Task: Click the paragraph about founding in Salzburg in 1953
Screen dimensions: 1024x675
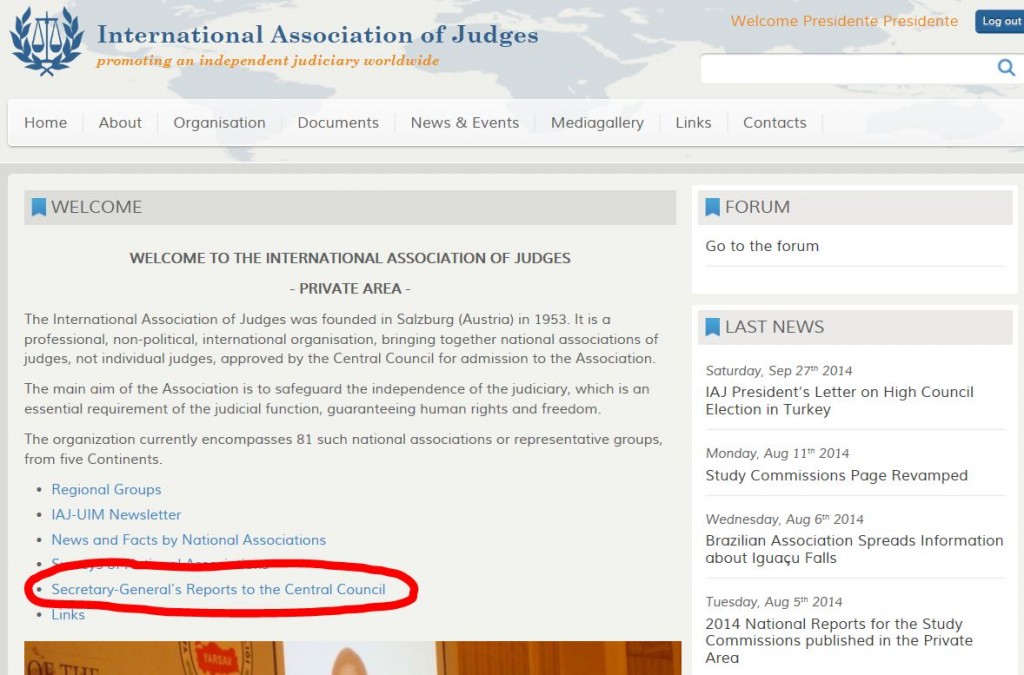Action: click(342, 339)
